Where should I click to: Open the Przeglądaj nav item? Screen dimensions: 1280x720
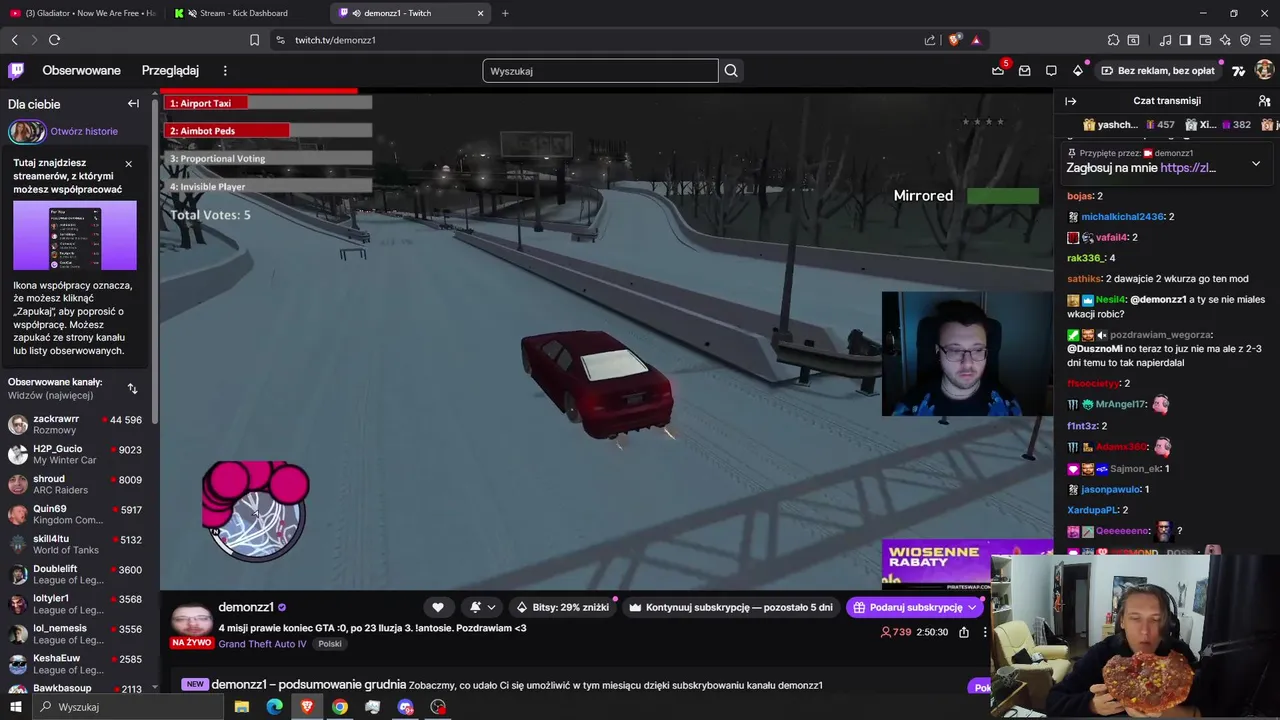tap(170, 70)
